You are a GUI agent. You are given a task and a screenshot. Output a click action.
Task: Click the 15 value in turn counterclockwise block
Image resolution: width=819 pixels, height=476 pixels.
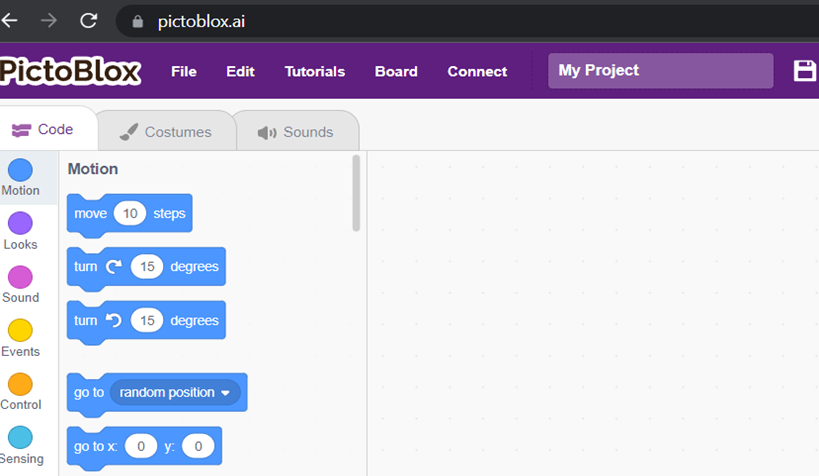pyautogui.click(x=147, y=320)
